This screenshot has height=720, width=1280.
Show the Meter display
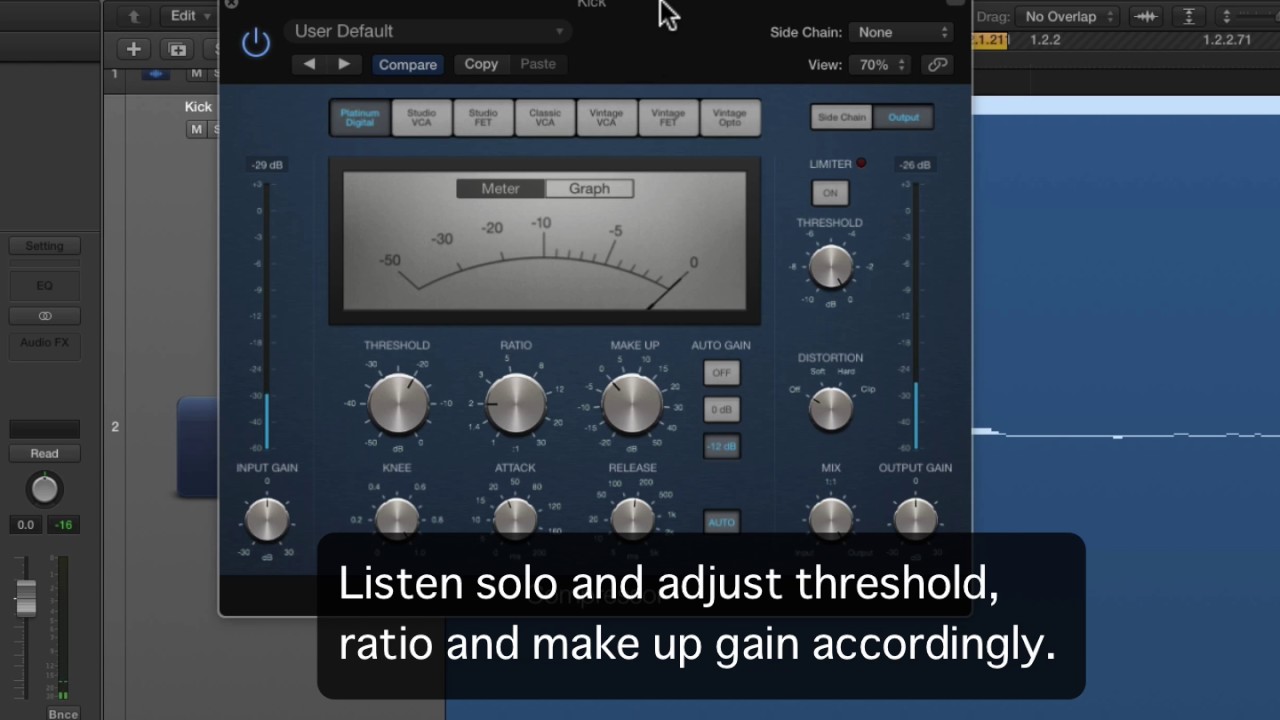(x=500, y=188)
